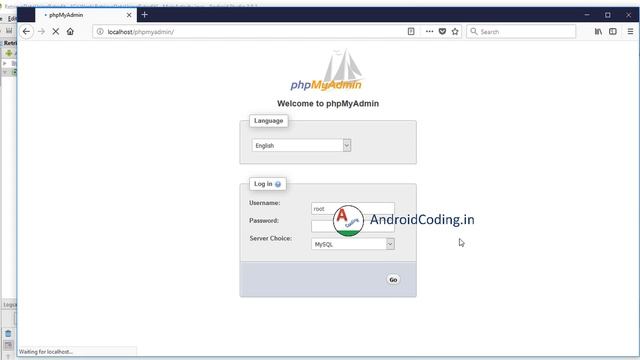Click the green plus icon in background window

tap(9, 53)
